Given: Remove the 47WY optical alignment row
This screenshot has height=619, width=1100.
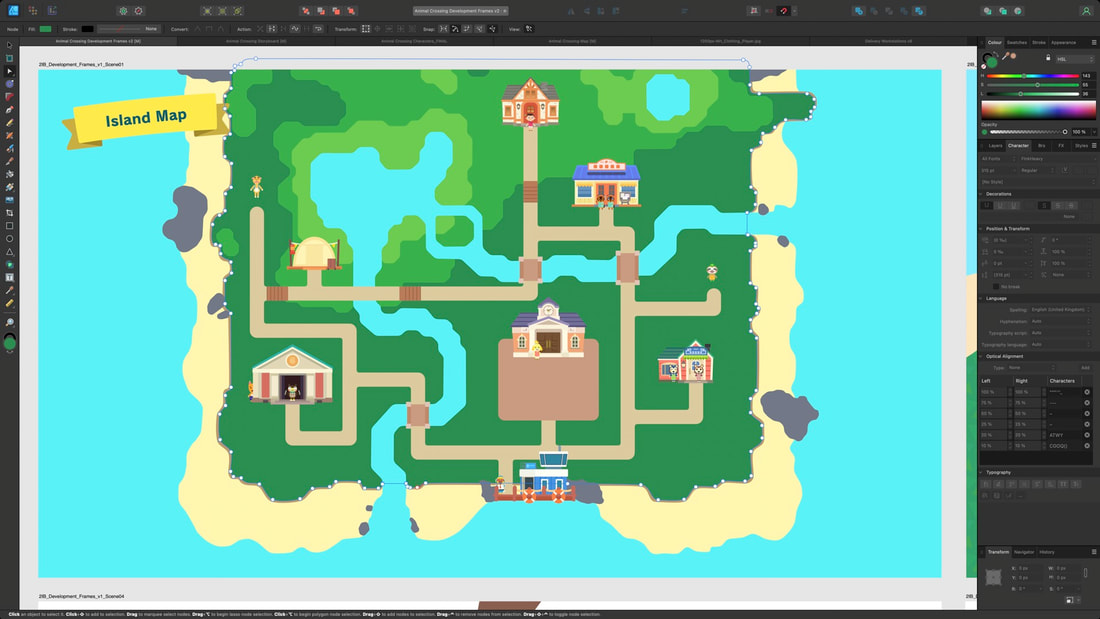Looking at the screenshot, I should coord(1087,435).
